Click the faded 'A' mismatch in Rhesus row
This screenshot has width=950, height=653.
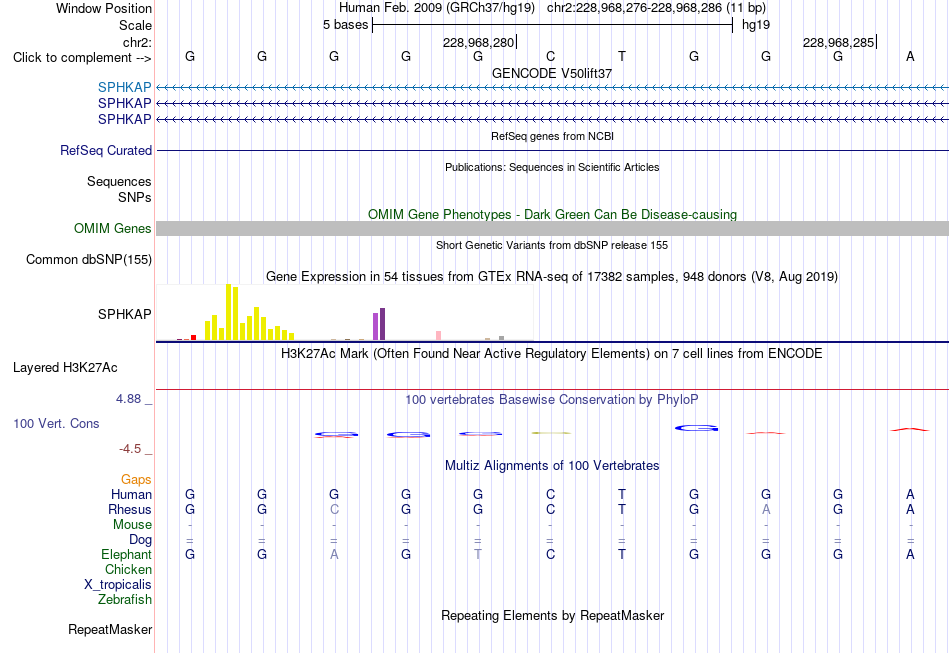click(x=766, y=509)
